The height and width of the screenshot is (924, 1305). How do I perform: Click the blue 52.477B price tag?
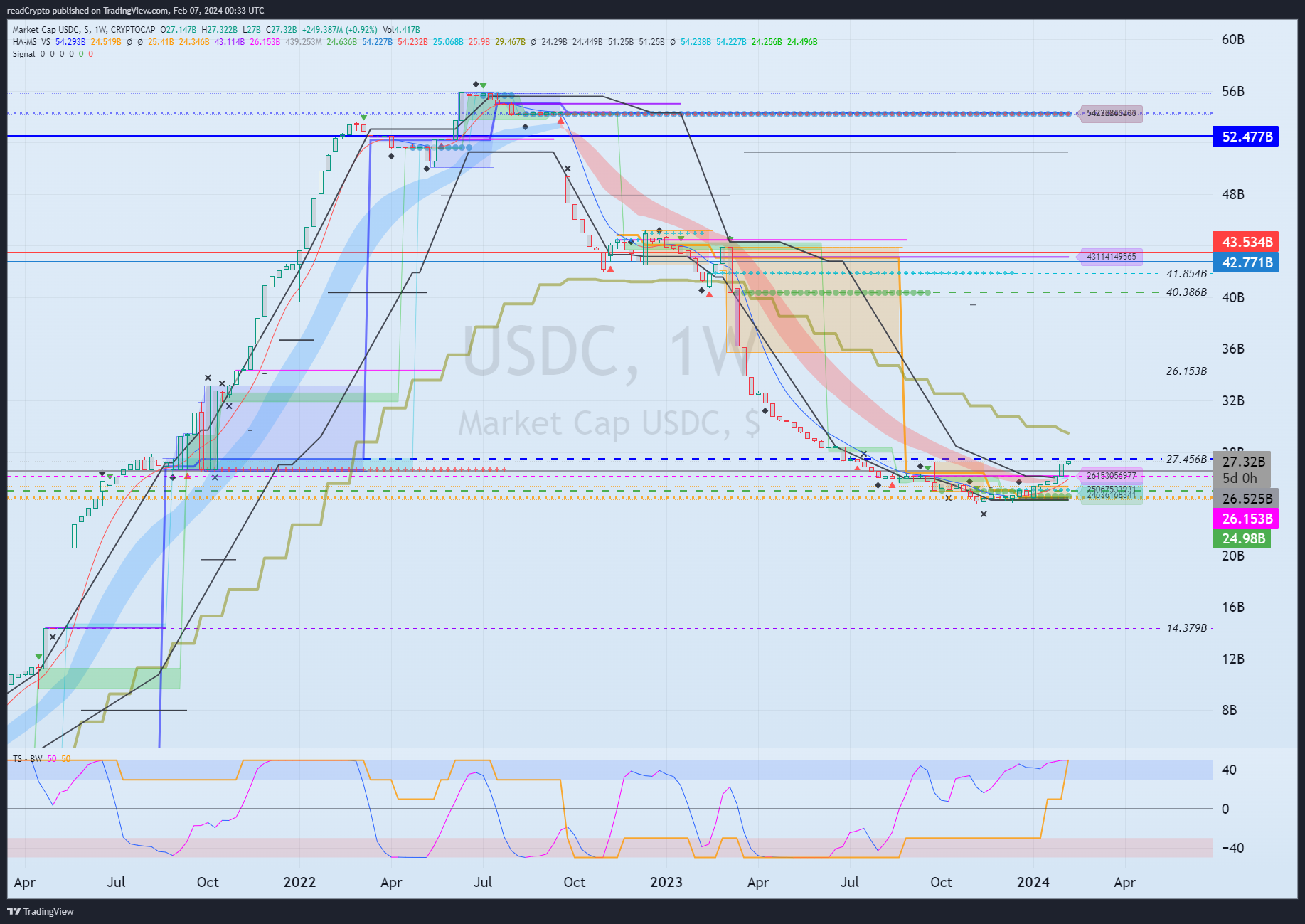(x=1245, y=137)
